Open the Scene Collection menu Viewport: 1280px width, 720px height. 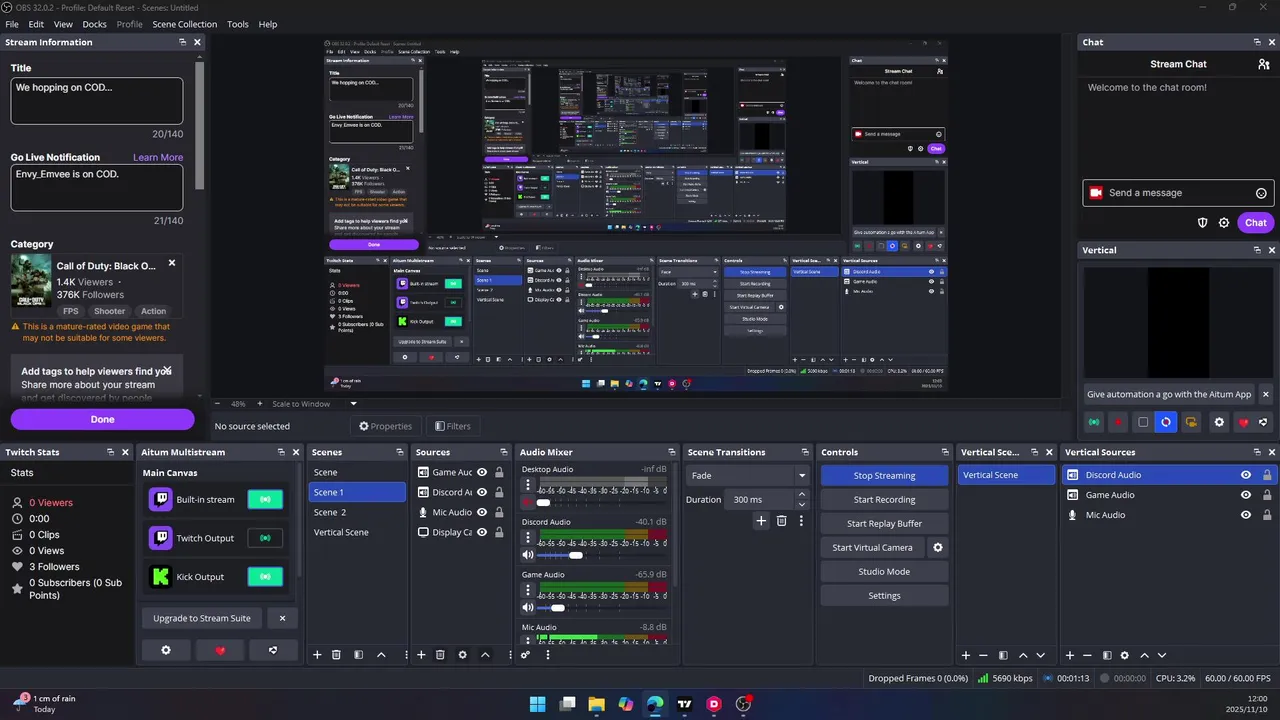pyautogui.click(x=184, y=24)
